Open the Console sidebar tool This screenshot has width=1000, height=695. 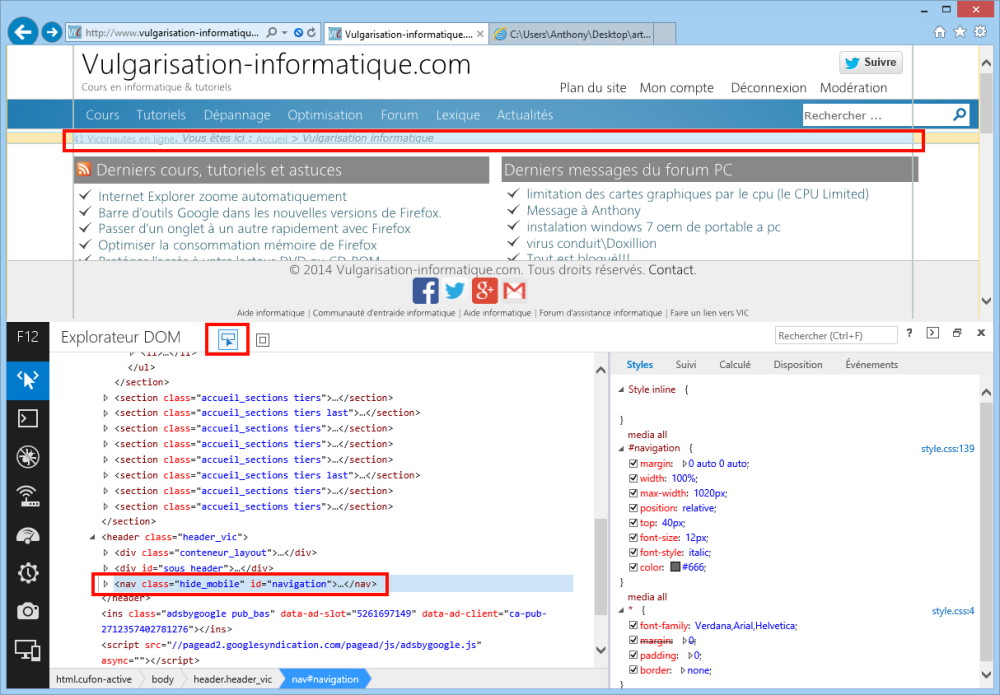28,418
